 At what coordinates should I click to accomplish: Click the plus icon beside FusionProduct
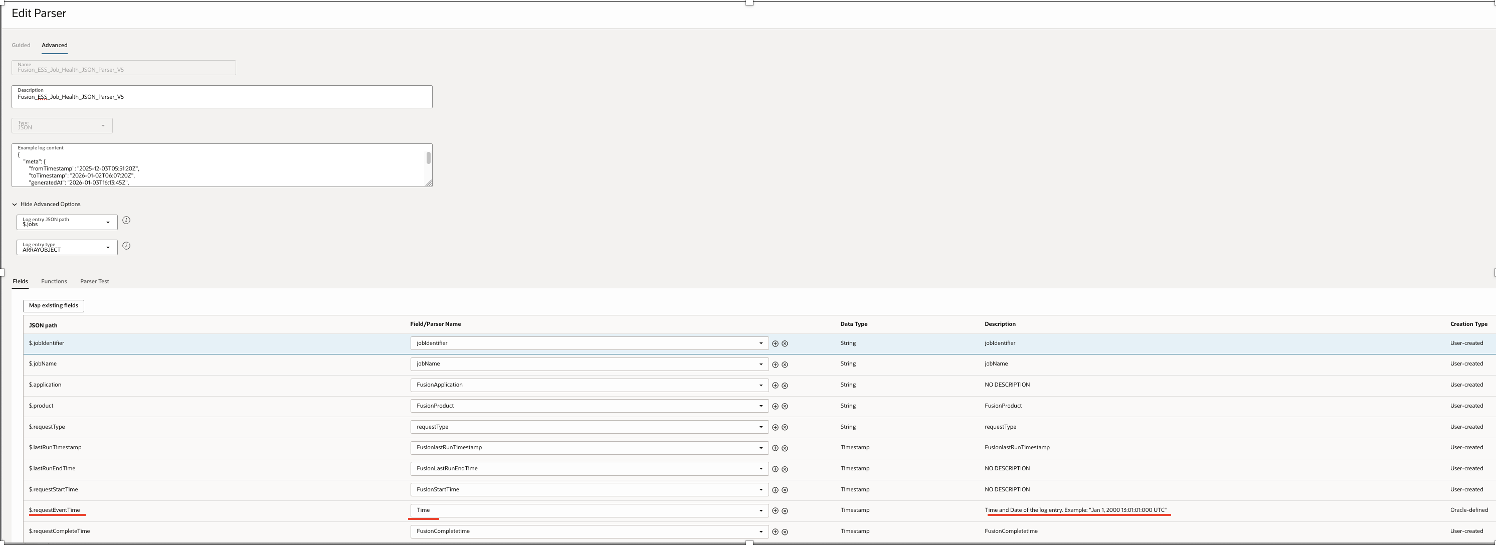tap(775, 405)
